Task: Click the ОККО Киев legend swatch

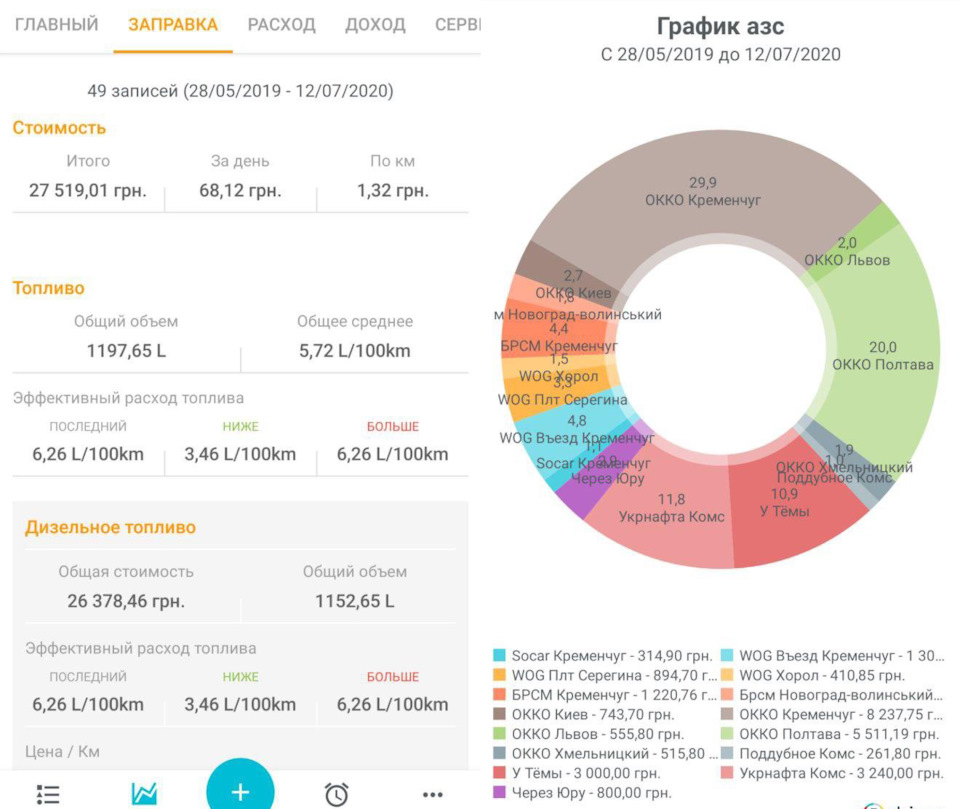Action: (x=500, y=715)
